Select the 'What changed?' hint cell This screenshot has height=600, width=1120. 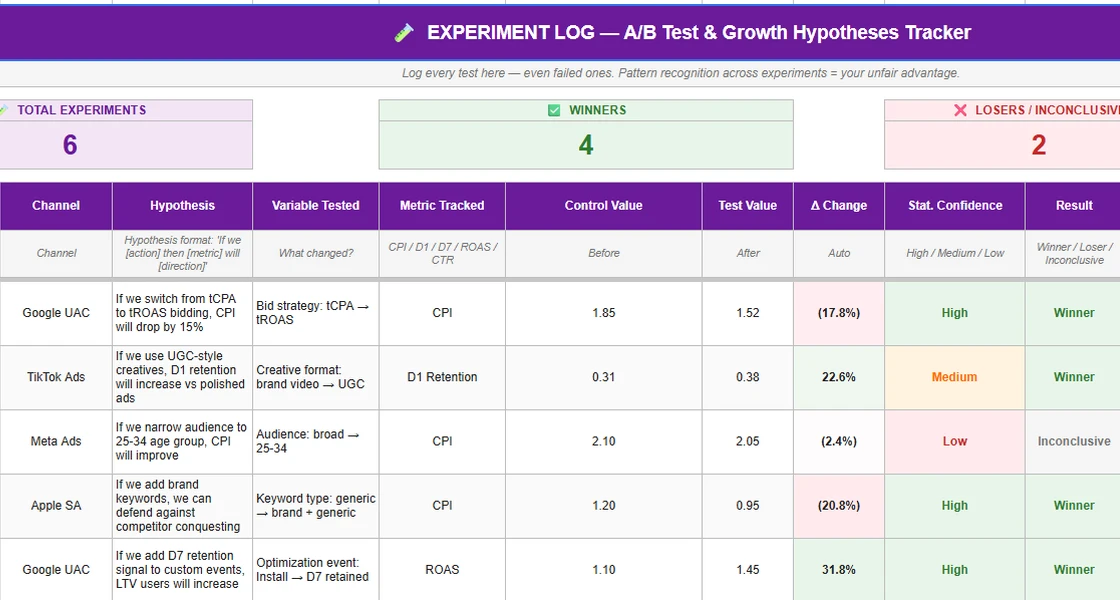click(316, 254)
